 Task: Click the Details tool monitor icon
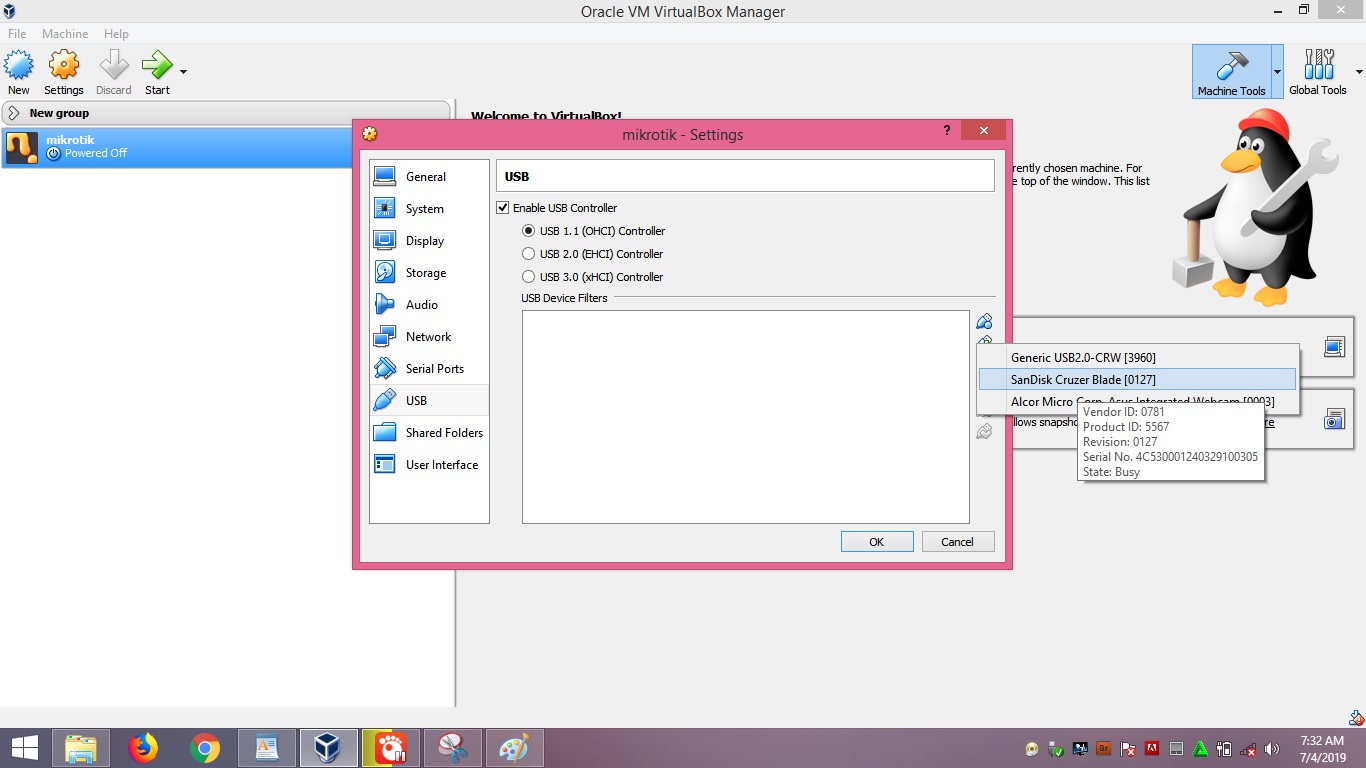coord(1334,347)
